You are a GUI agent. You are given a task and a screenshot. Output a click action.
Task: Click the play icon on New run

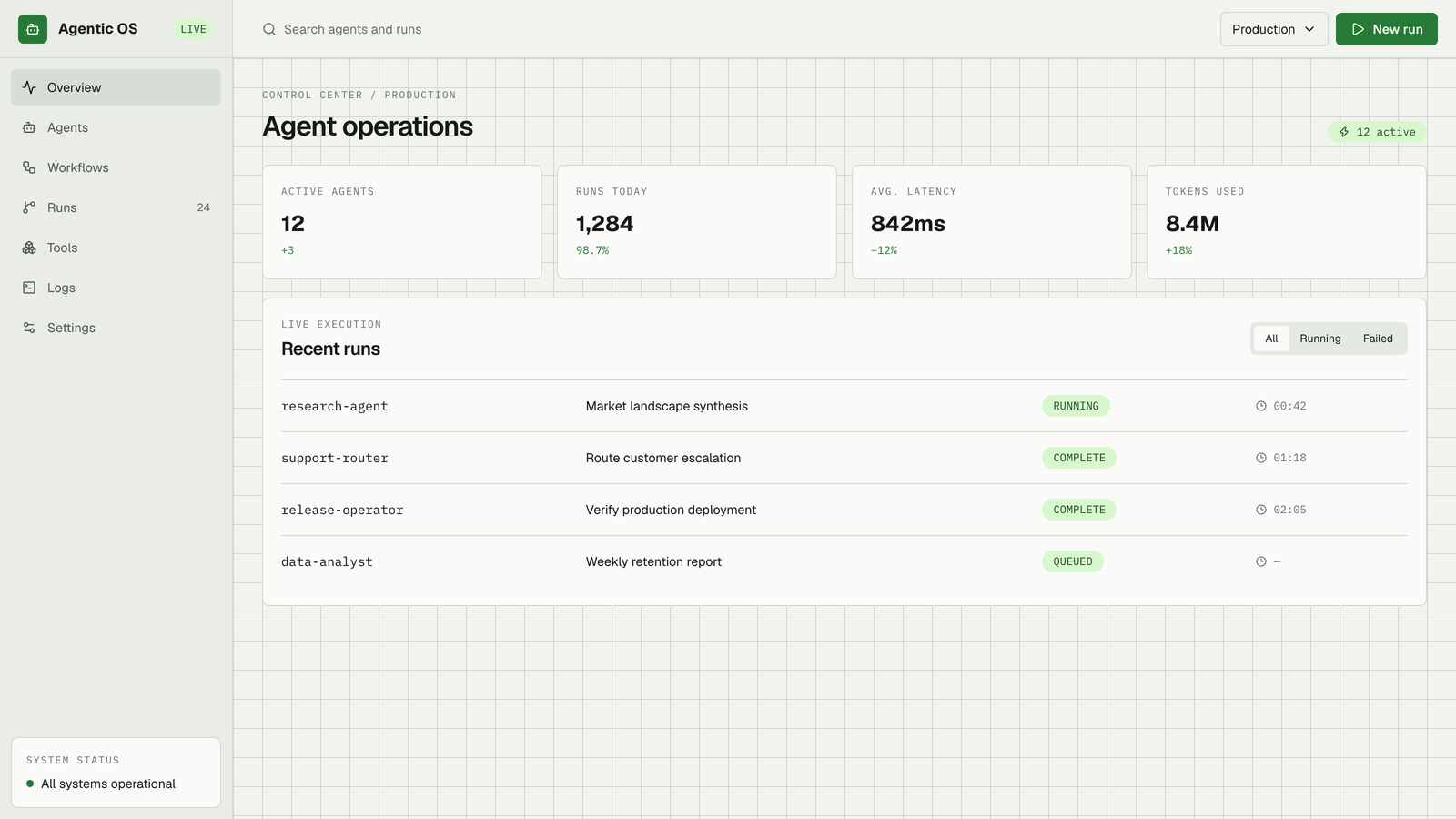1358,29
